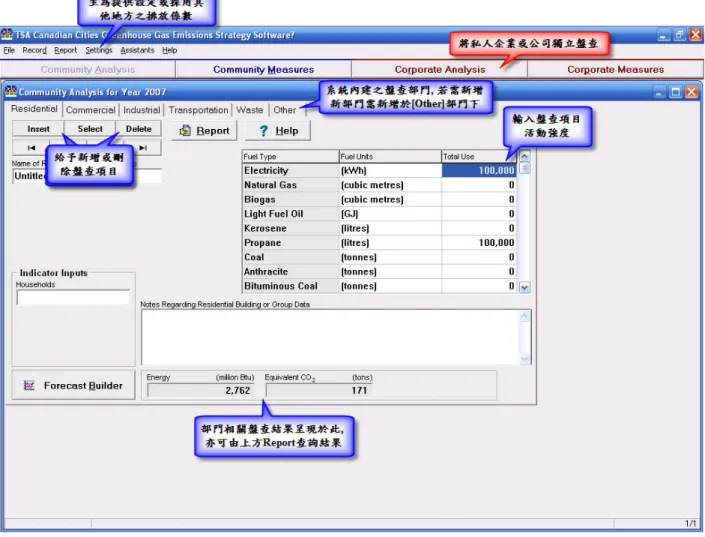Image resolution: width=705 pixels, height=537 pixels.
Task: Switch to Corporate Measures section
Action: pos(616,70)
